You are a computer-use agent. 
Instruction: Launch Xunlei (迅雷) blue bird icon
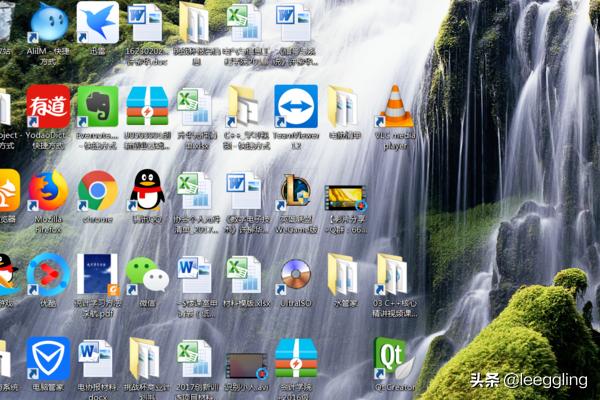coord(97,22)
